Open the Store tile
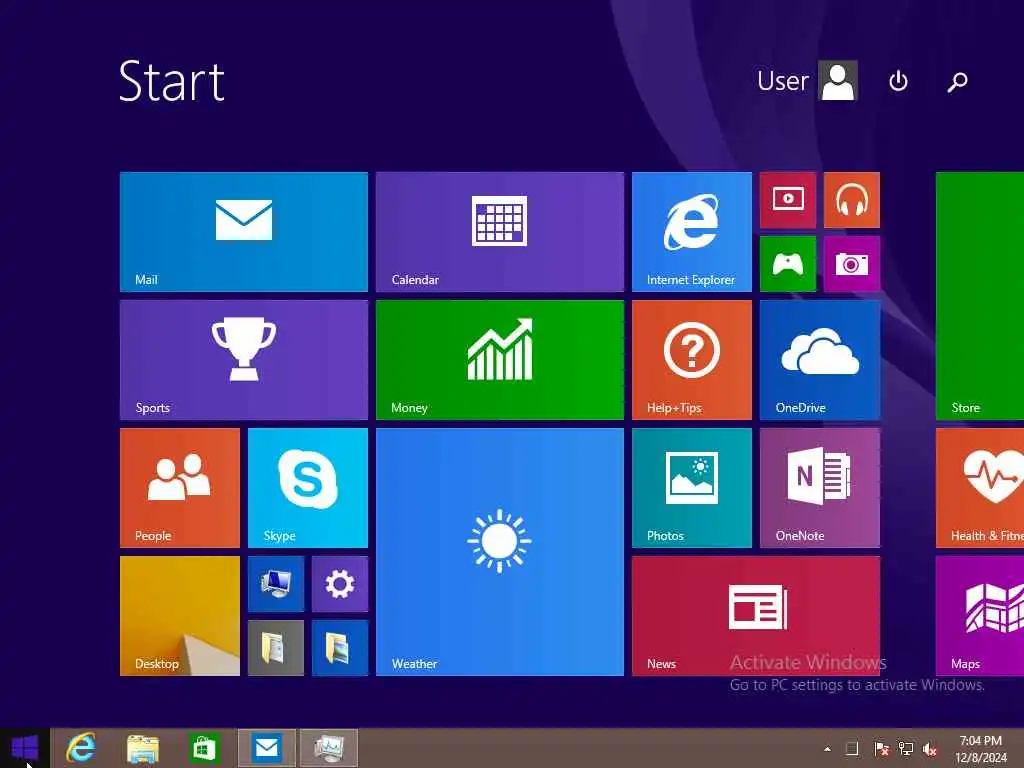1024x768 pixels. click(x=980, y=296)
